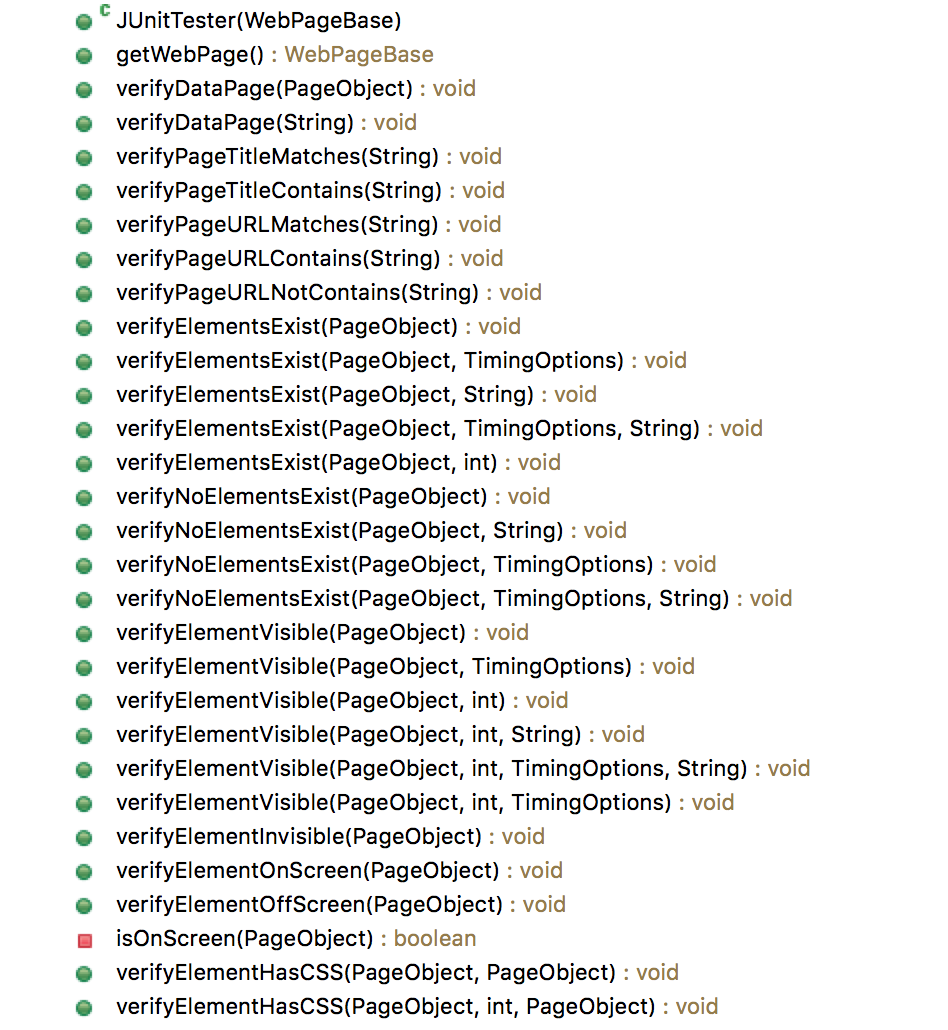Viewport: 948px width, 1030px height.
Task: Click the green icon beside verifyPageTitleContains(String)
Action: point(84,192)
